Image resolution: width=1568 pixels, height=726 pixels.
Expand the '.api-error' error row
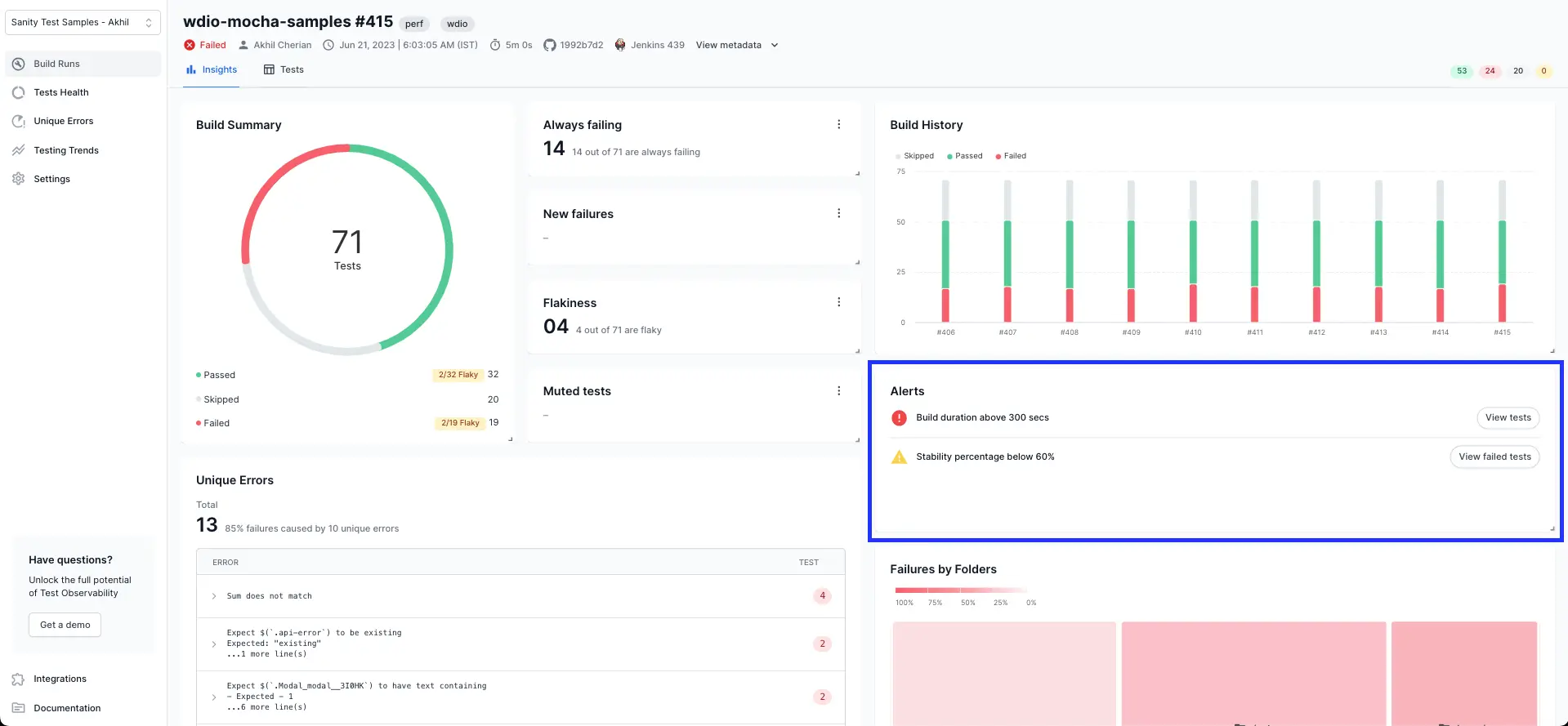coord(214,644)
